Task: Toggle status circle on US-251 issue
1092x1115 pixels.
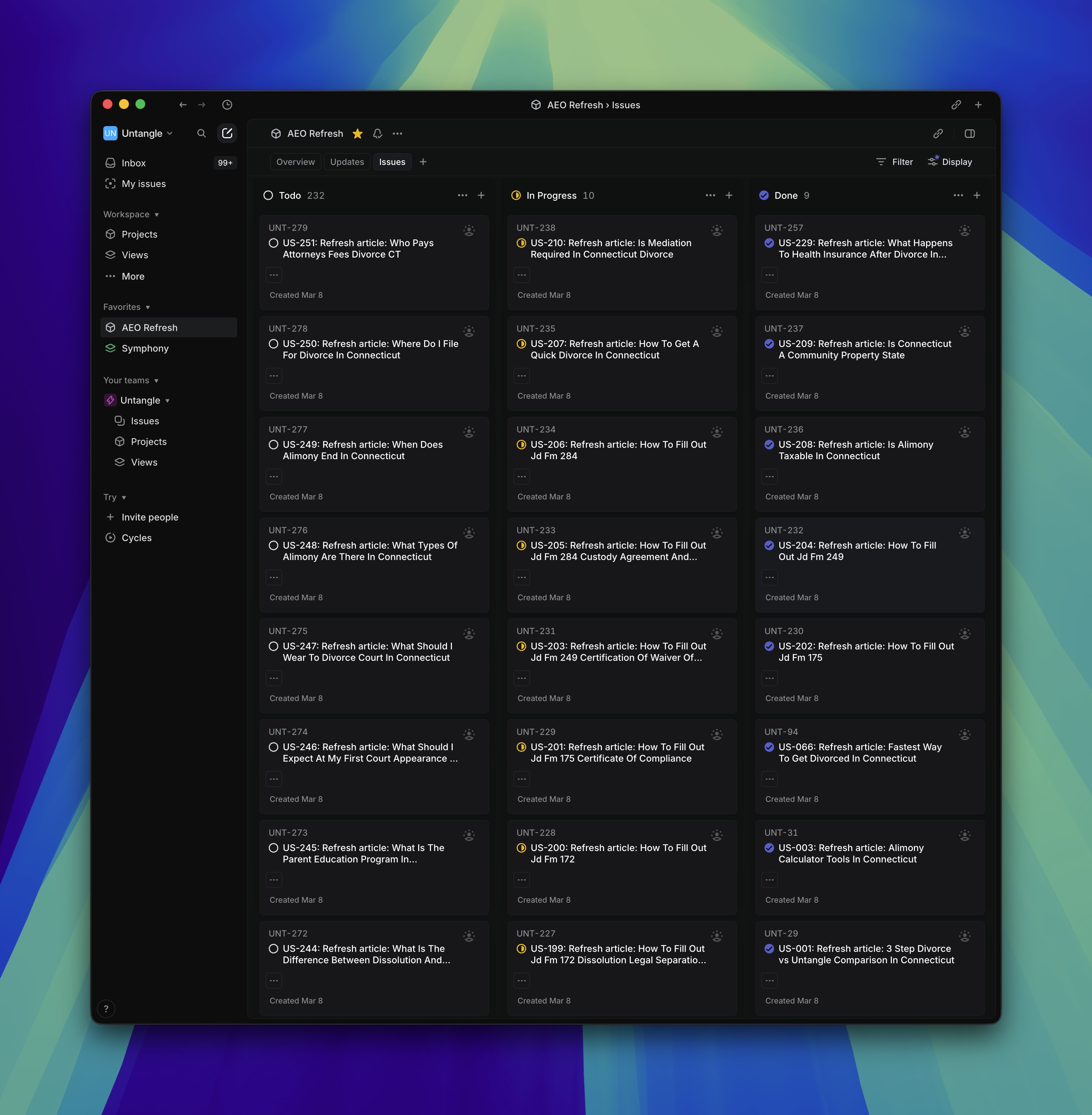Action: click(274, 243)
